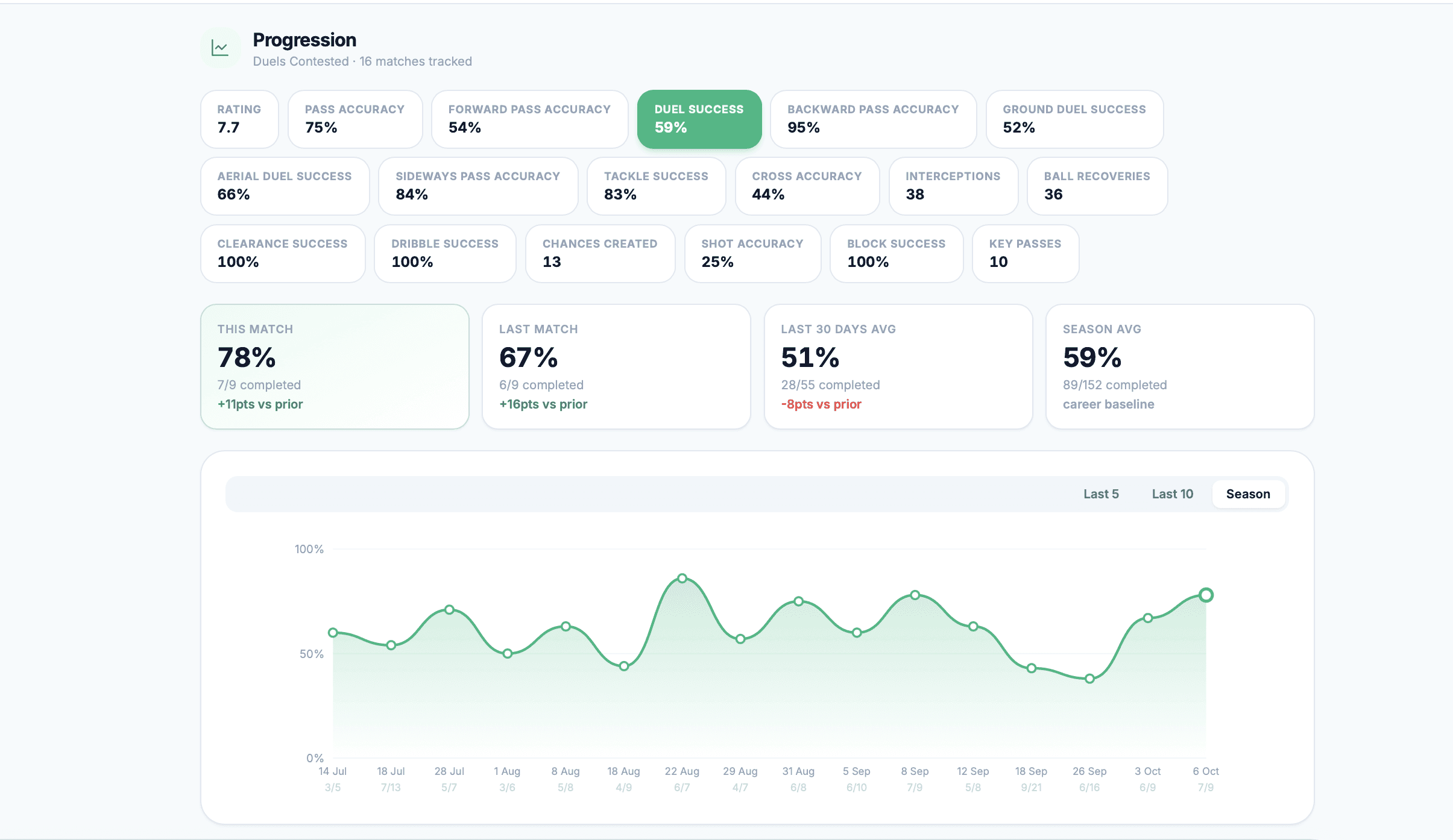Click 'Duels Contested · 16 matches tracked' subtitle
Image resolution: width=1453 pixels, height=840 pixels.
tap(362, 61)
